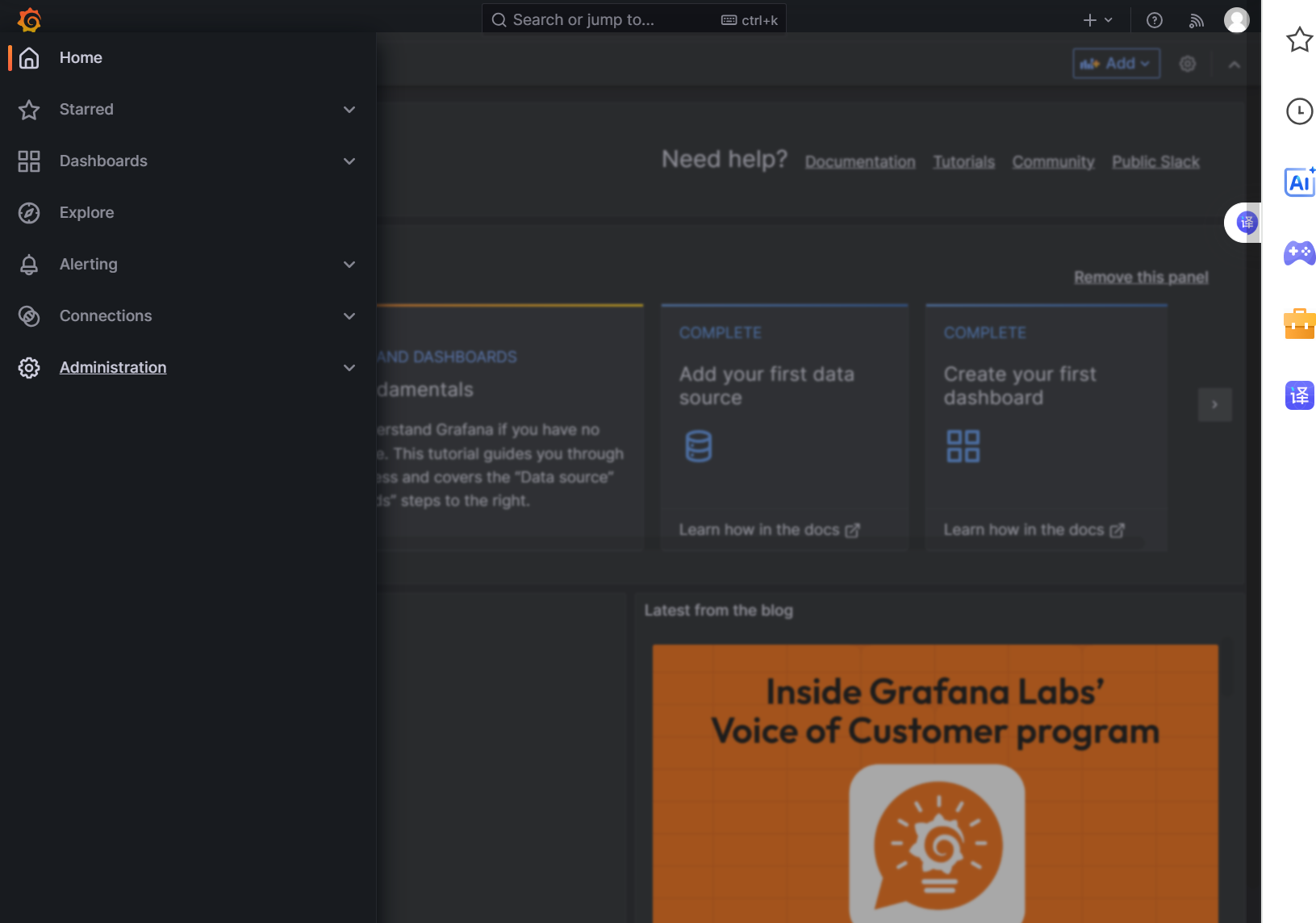
Task: Open the Documentation help link
Action: 860,162
